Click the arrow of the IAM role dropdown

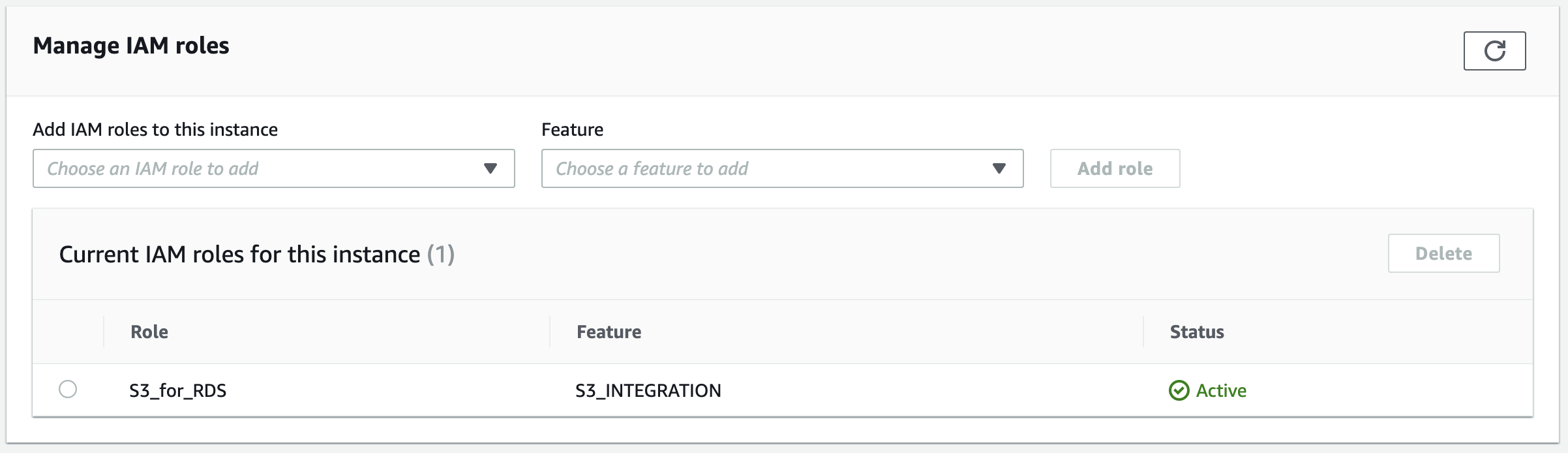[490, 168]
